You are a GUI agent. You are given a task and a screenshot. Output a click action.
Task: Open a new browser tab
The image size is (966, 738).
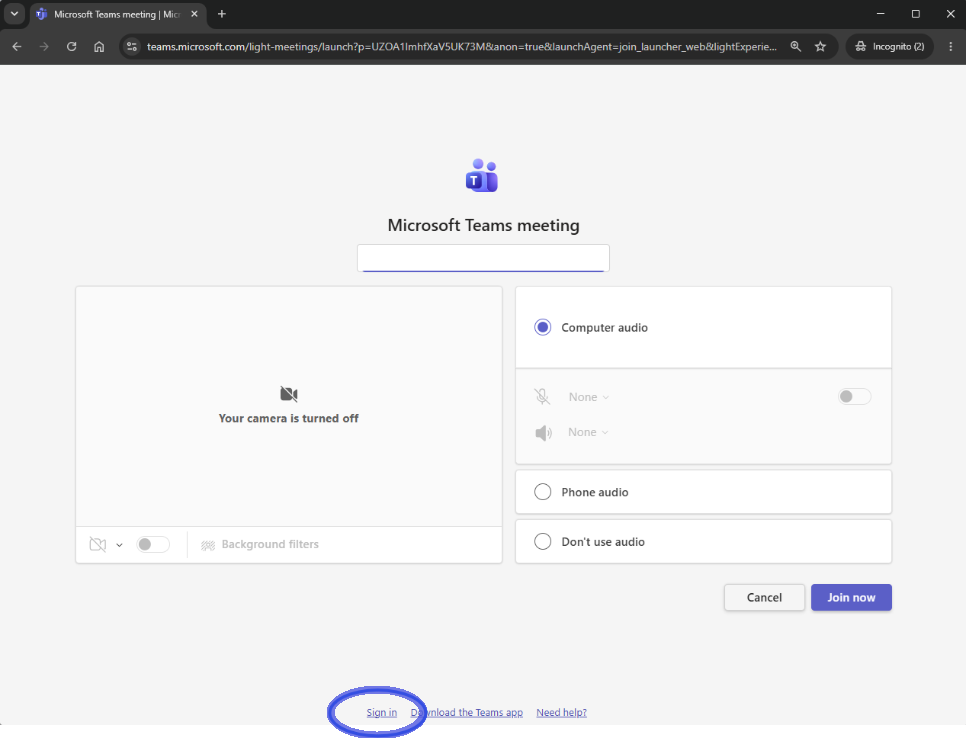point(222,14)
